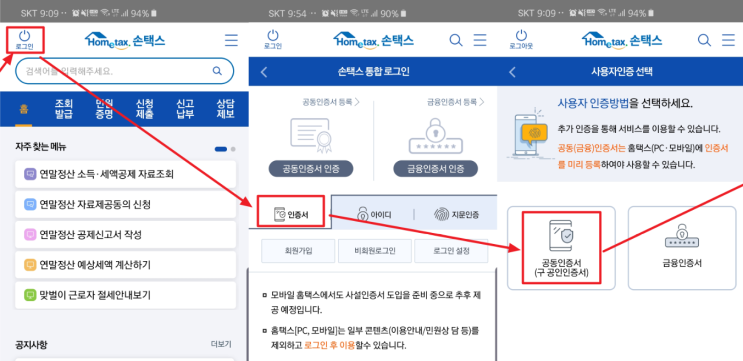Go back from 손택스 통합 로그인
The width and height of the screenshot is (743, 361).
(264, 72)
